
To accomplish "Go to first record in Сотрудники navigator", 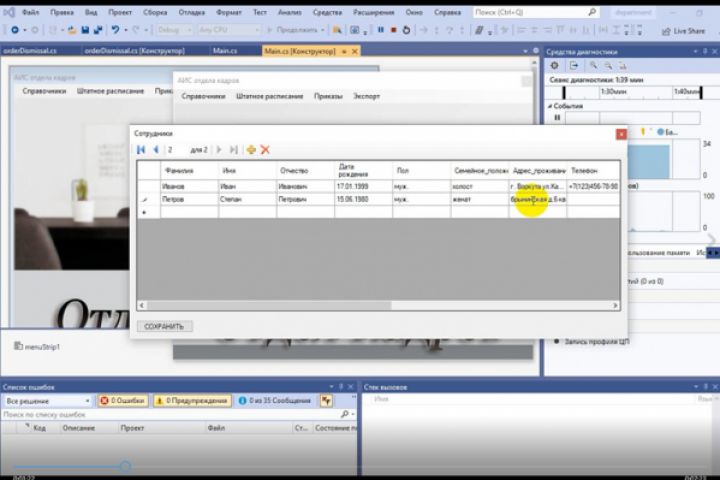I will pyautogui.click(x=141, y=150).
